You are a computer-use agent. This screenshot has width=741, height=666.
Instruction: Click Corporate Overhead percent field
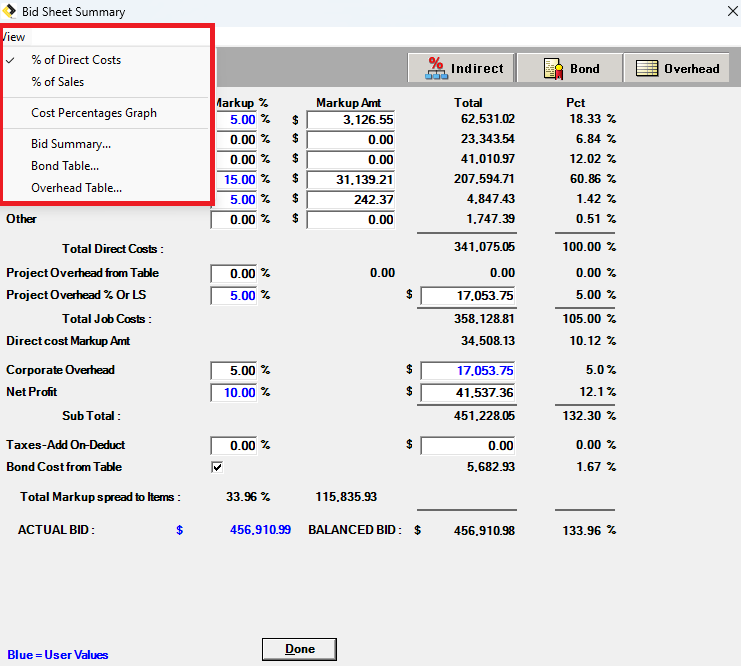(x=234, y=370)
